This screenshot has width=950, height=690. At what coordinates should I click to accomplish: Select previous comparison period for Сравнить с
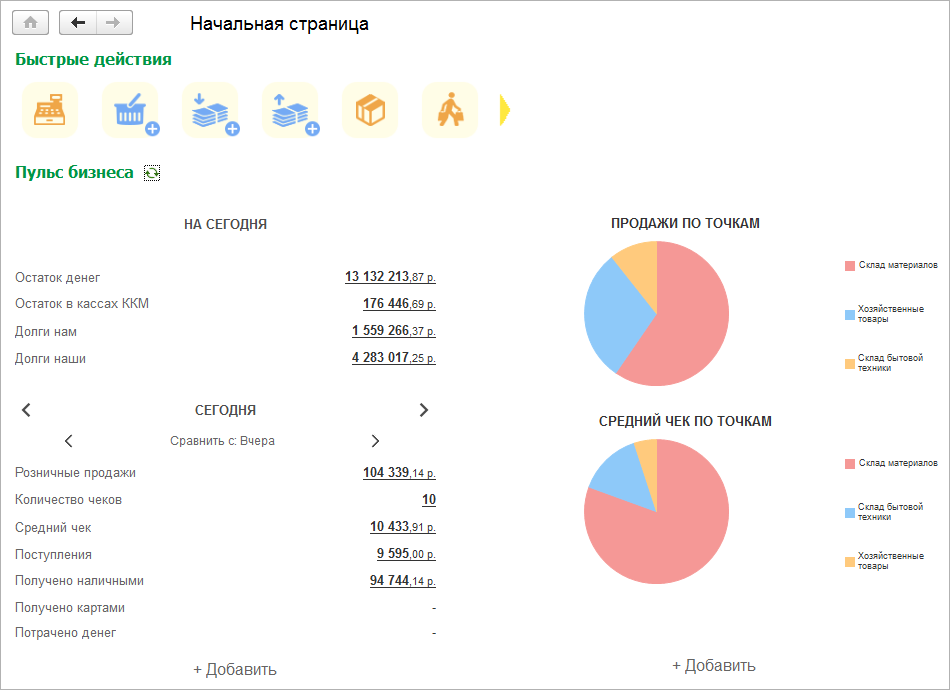[x=68, y=441]
